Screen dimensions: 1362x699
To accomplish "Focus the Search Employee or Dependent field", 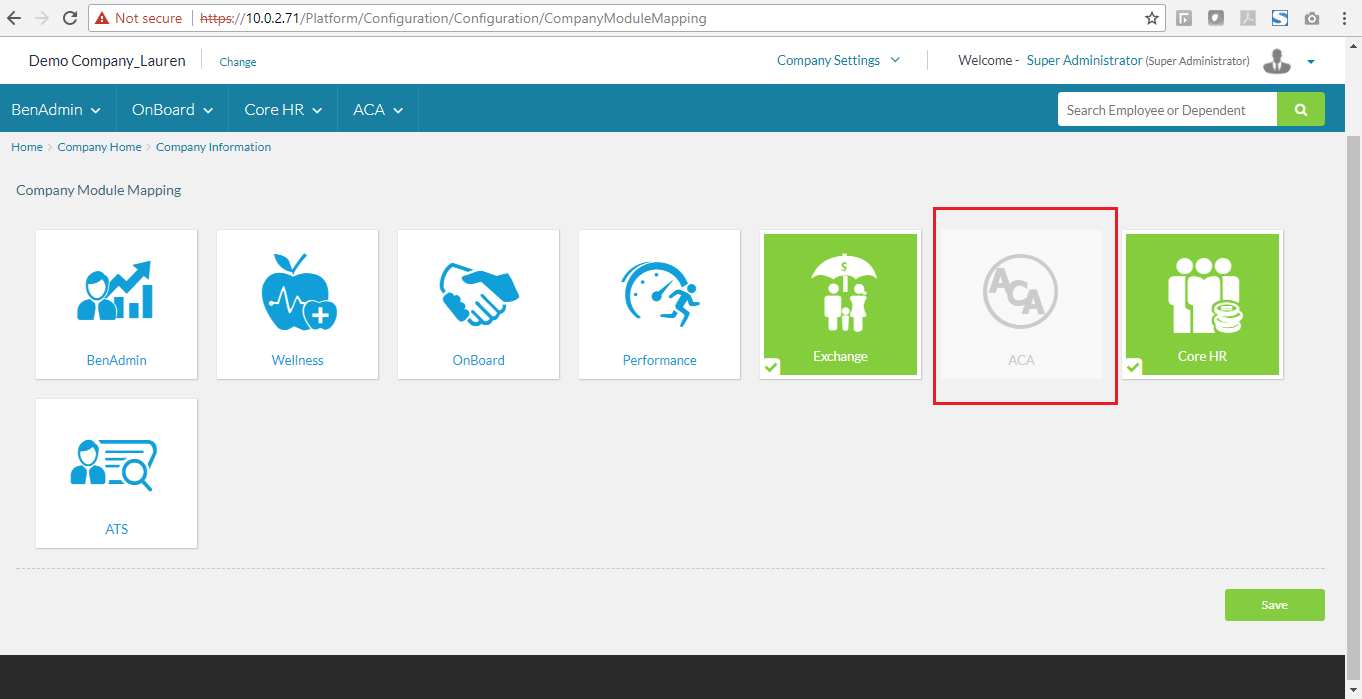I will point(1166,110).
